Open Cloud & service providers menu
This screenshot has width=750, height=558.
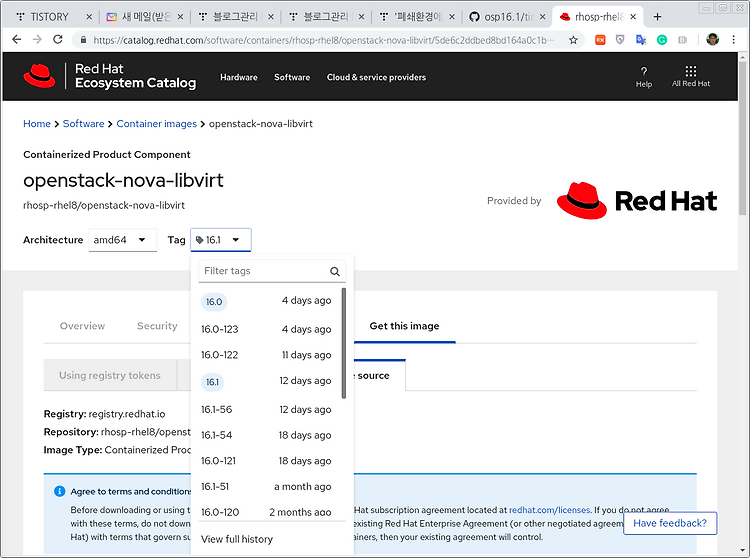376,77
